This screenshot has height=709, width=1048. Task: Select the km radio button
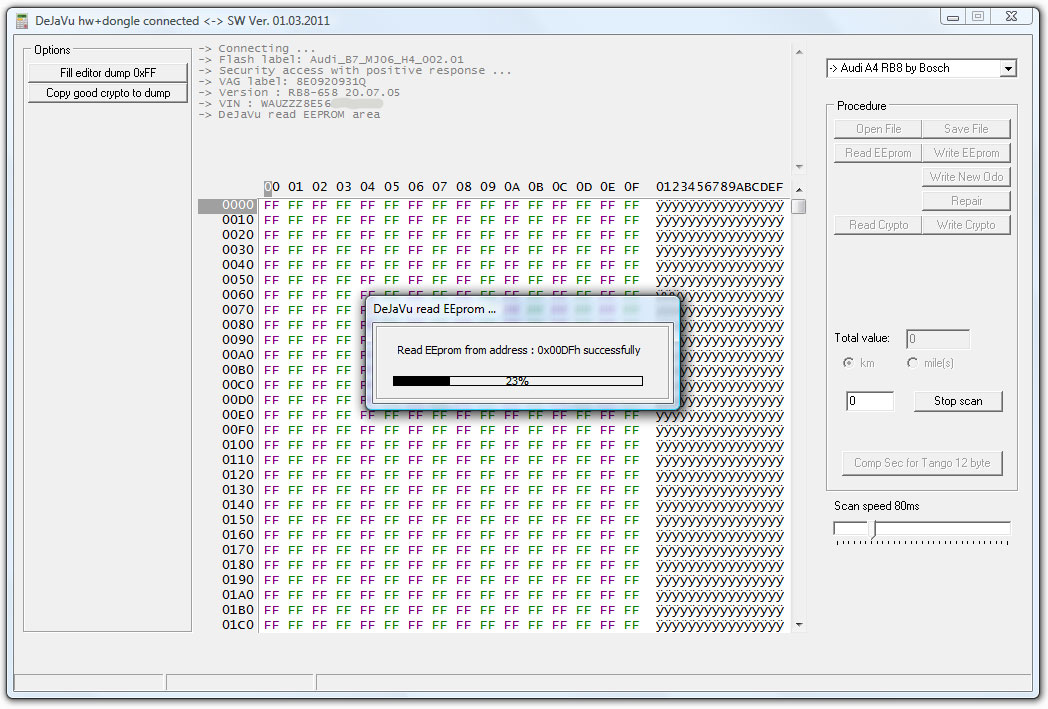pos(848,363)
